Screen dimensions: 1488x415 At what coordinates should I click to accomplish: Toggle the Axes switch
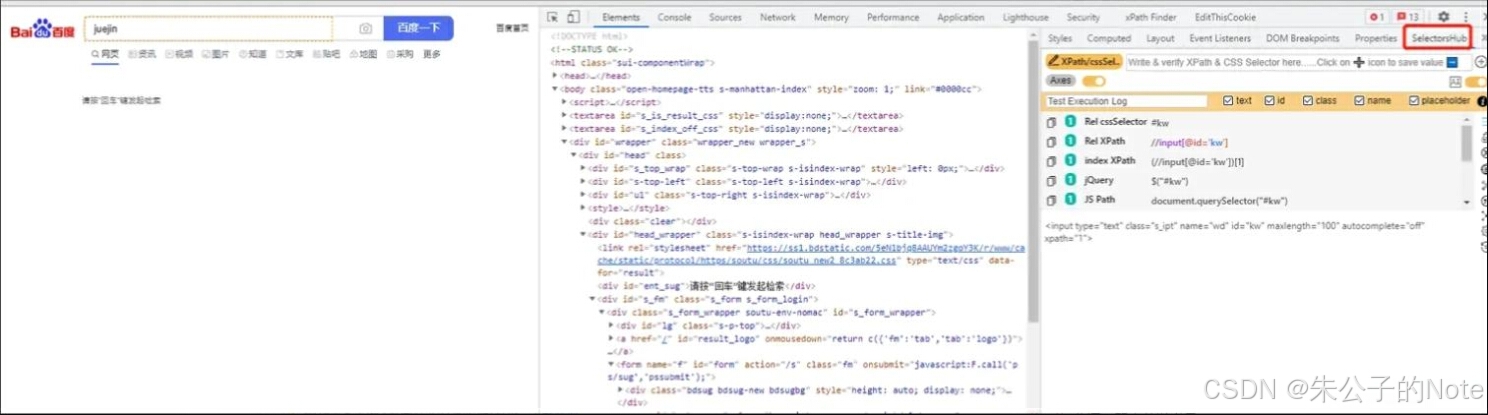(1093, 81)
